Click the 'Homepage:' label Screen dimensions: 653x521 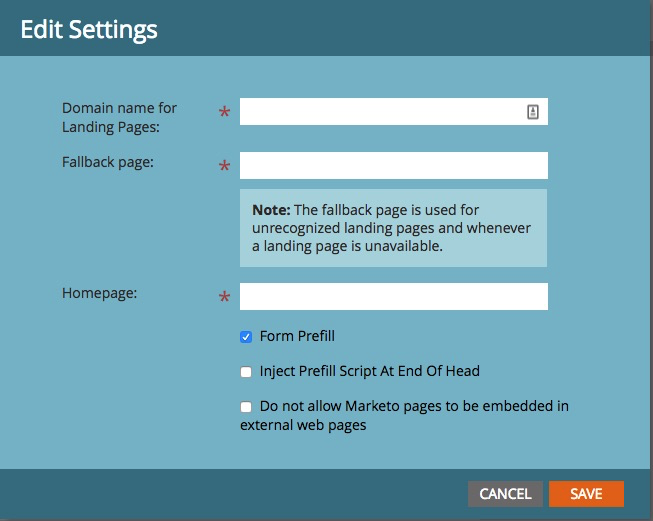98,292
